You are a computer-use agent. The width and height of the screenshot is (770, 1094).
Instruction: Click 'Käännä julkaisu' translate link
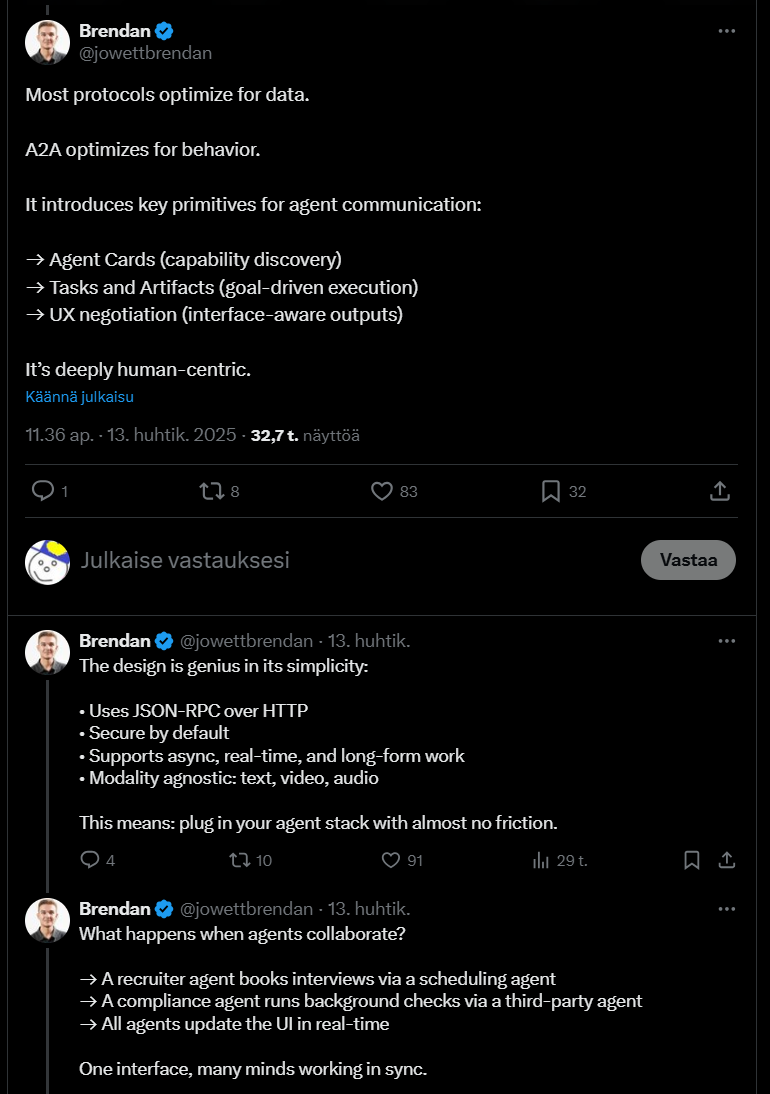80,397
